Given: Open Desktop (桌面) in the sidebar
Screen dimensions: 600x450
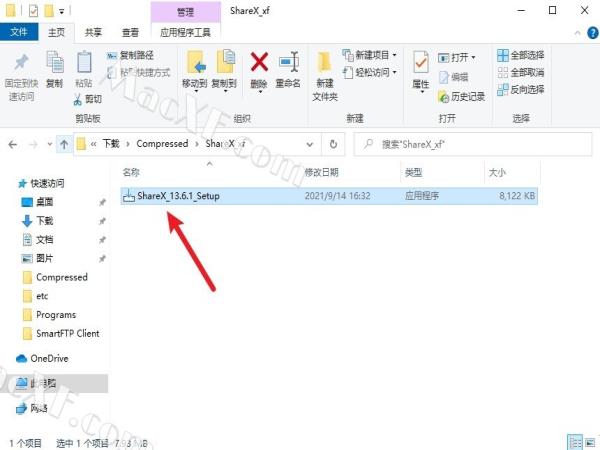Looking at the screenshot, I should pos(37,202).
